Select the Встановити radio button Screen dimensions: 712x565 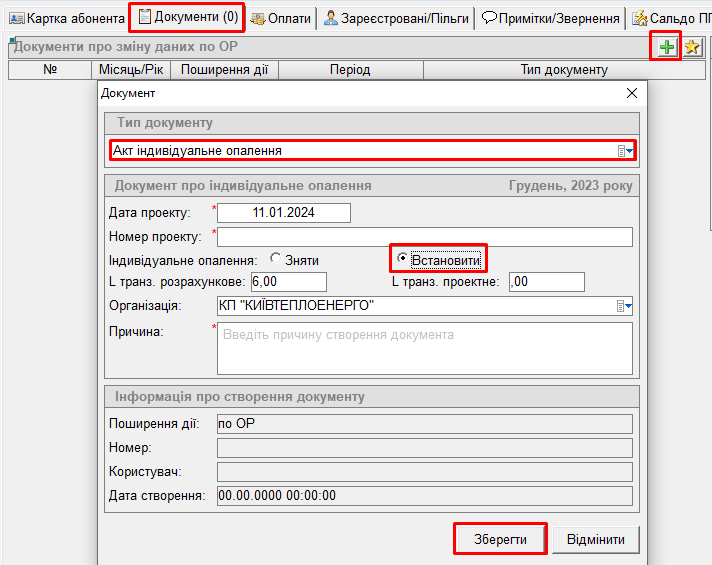(403, 260)
